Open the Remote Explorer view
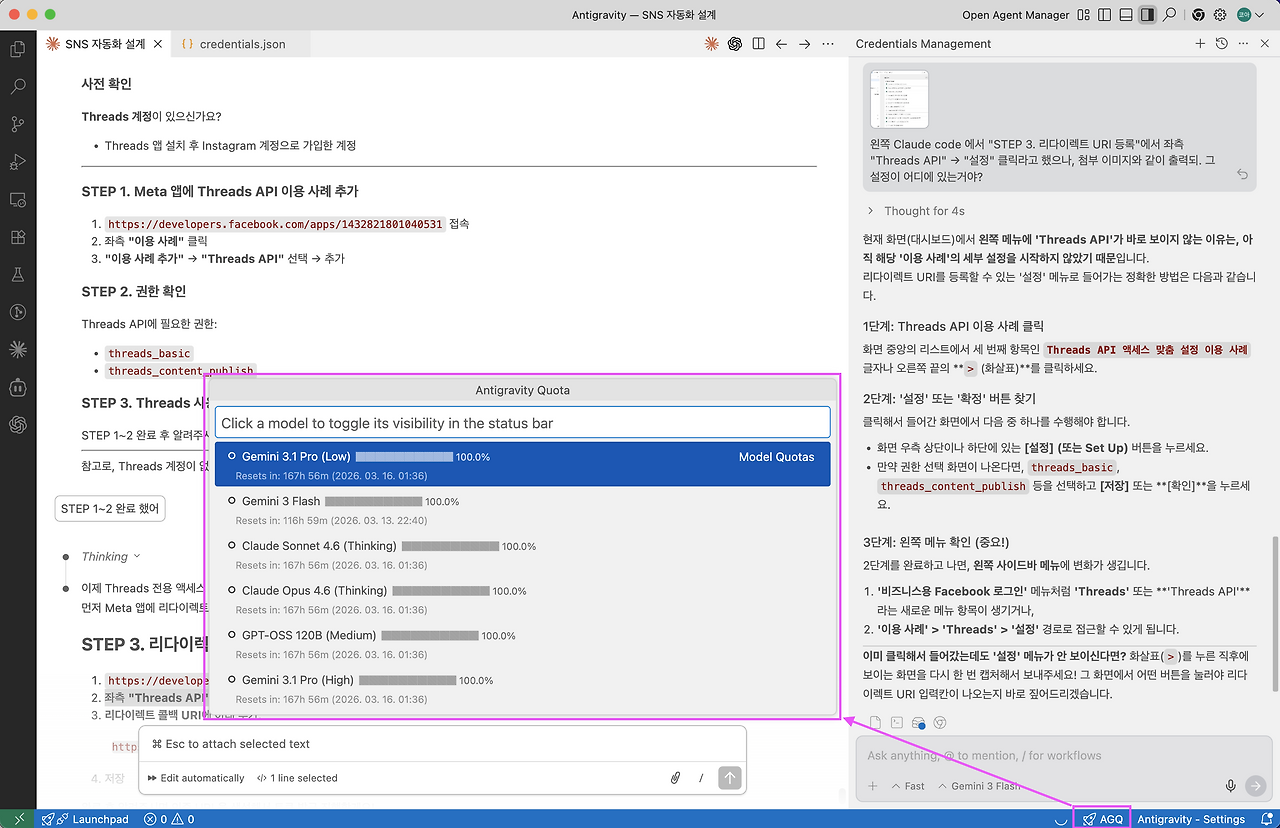This screenshot has height=828, width=1280. click(17, 199)
